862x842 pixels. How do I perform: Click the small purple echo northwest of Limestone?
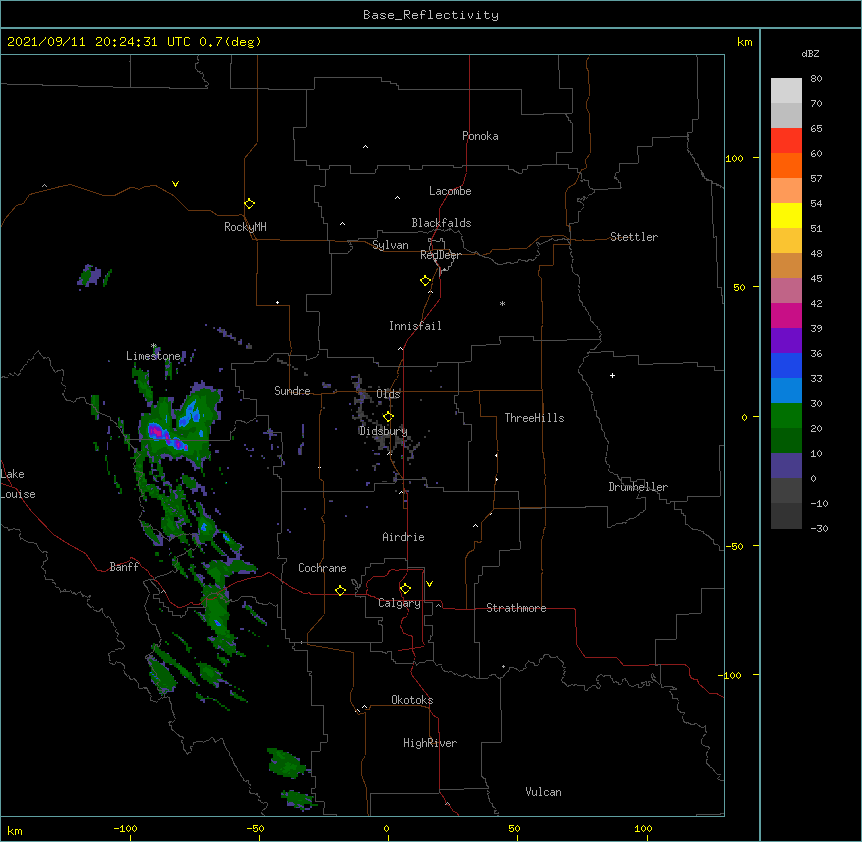[x=90, y=275]
